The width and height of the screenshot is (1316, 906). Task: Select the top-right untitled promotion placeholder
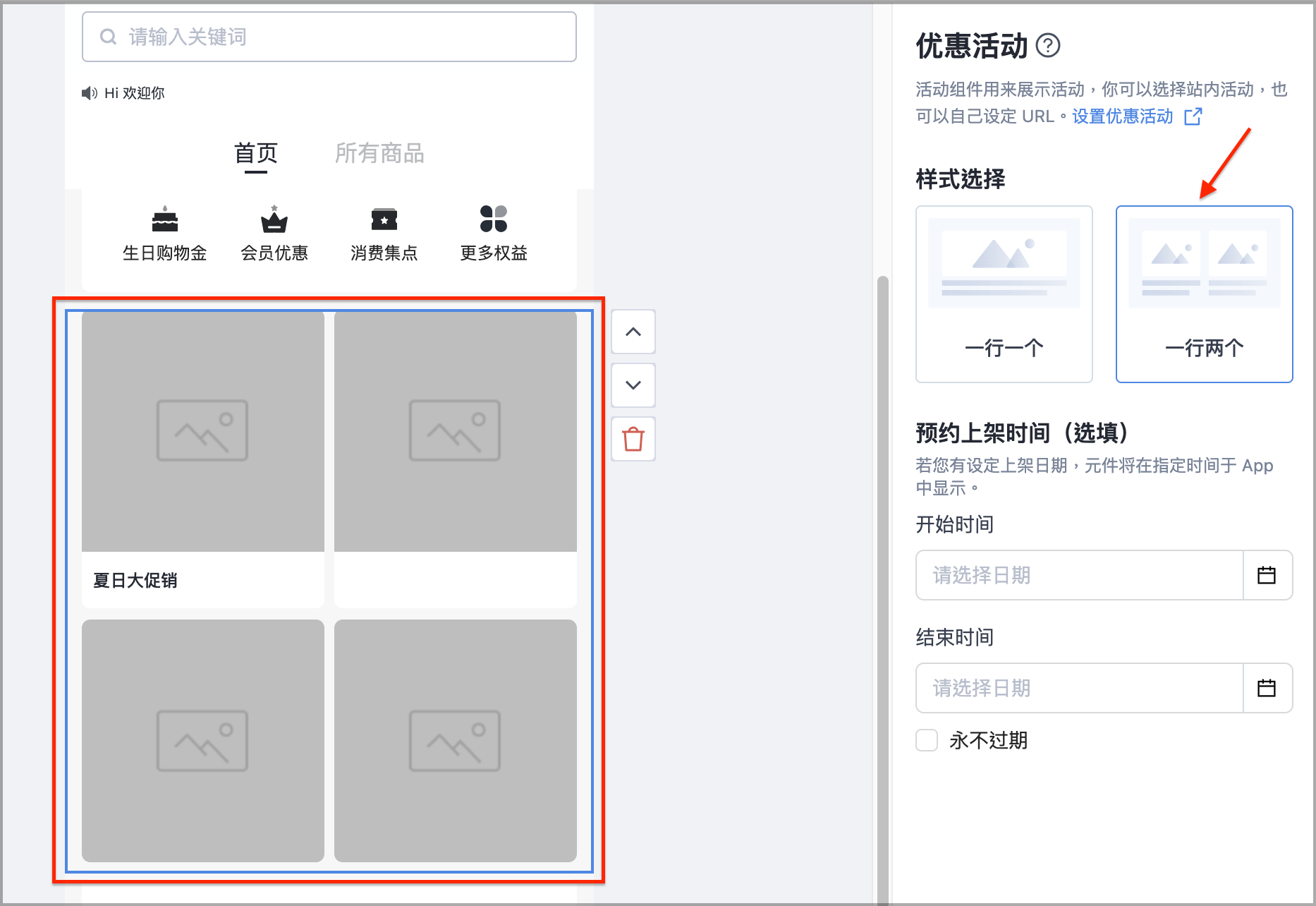(x=456, y=431)
